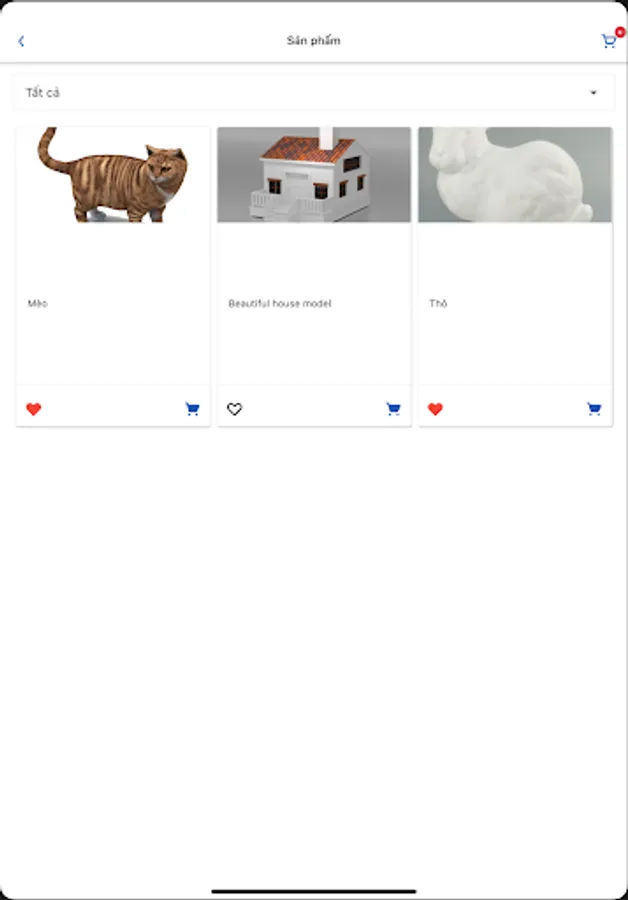This screenshot has height=900, width=628.
Task: Tap the Sản phẩm page title
Action: point(313,41)
